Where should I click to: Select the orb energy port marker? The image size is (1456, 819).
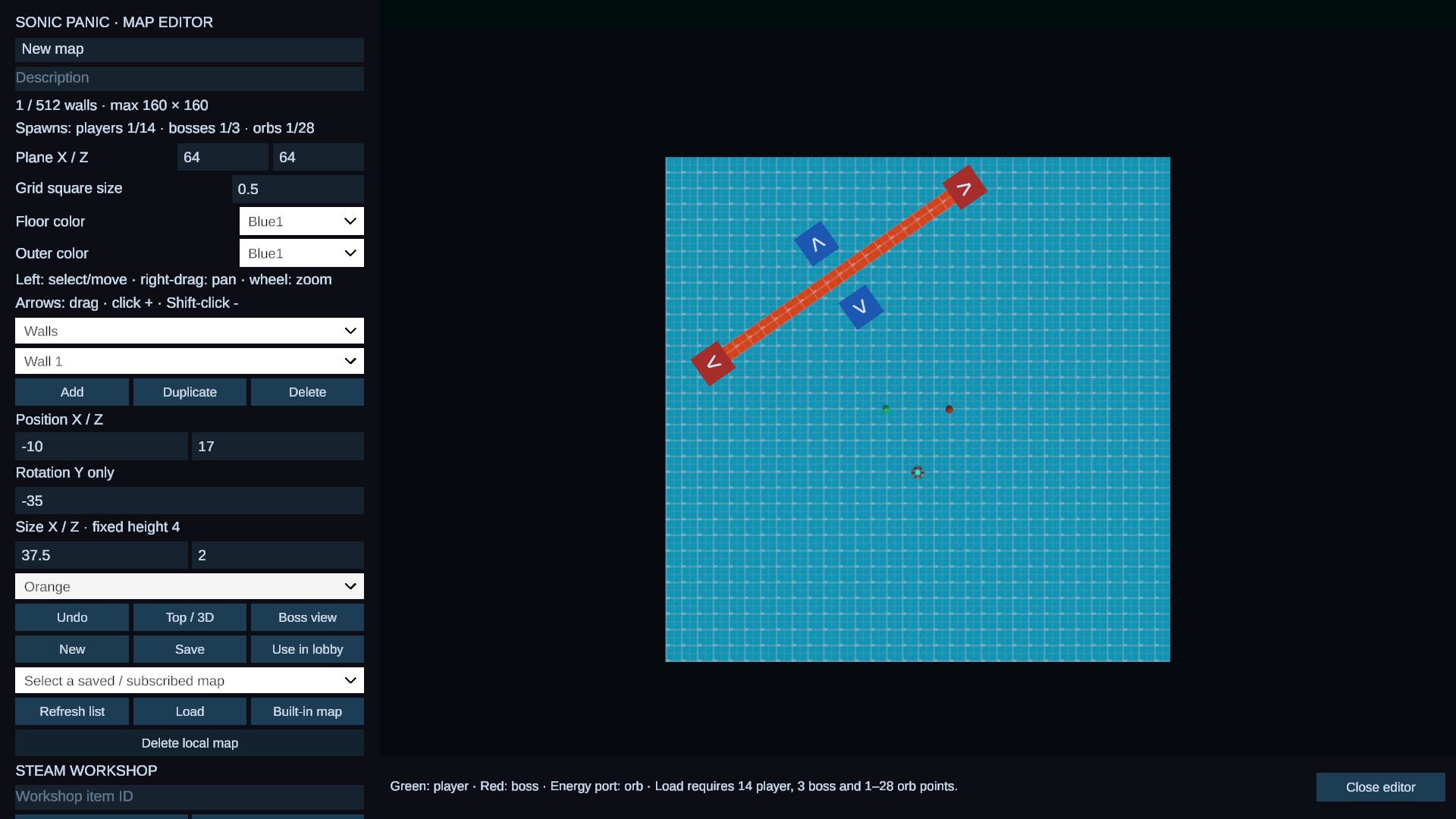coord(918,472)
